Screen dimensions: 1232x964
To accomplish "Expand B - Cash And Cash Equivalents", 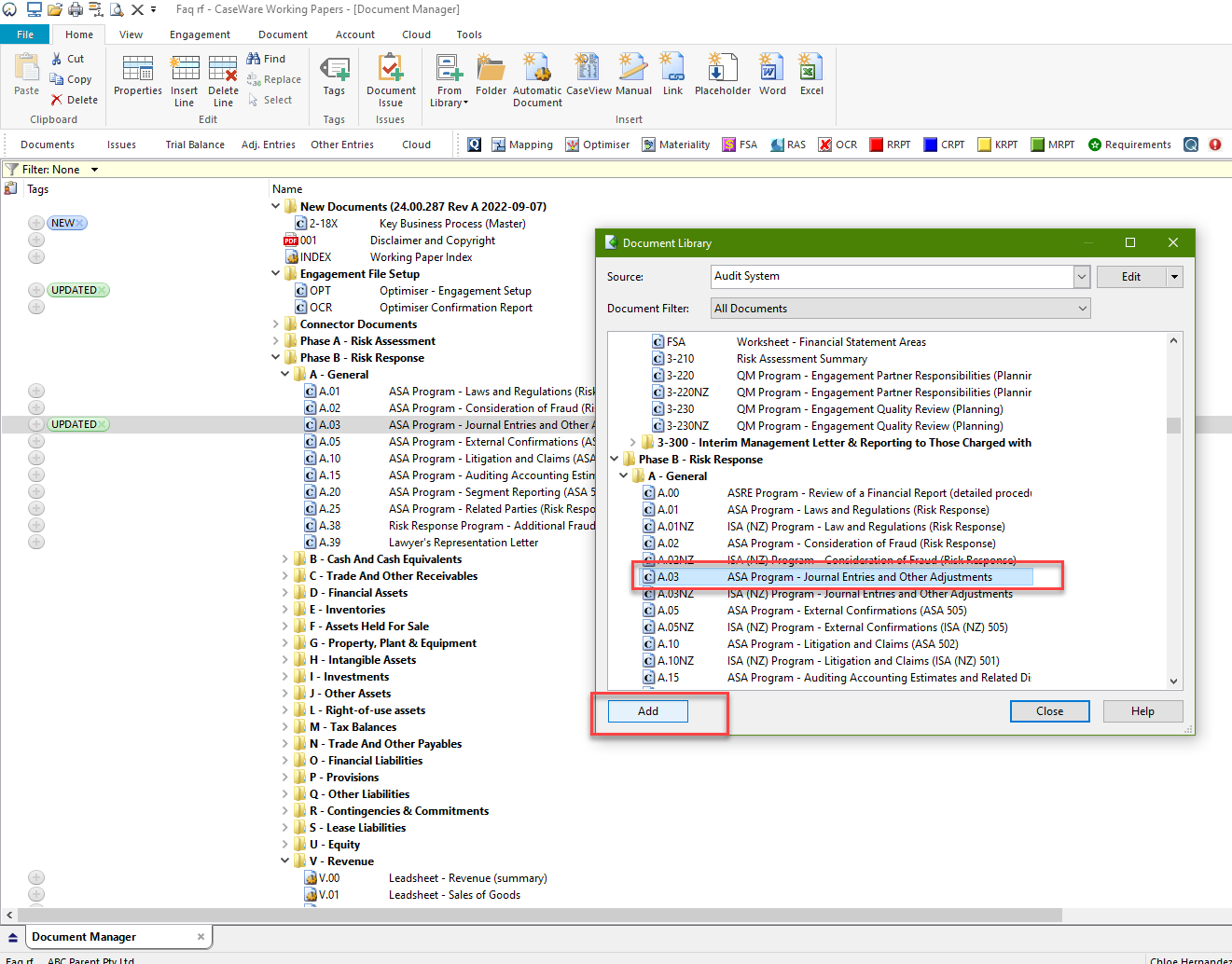I will [285, 559].
